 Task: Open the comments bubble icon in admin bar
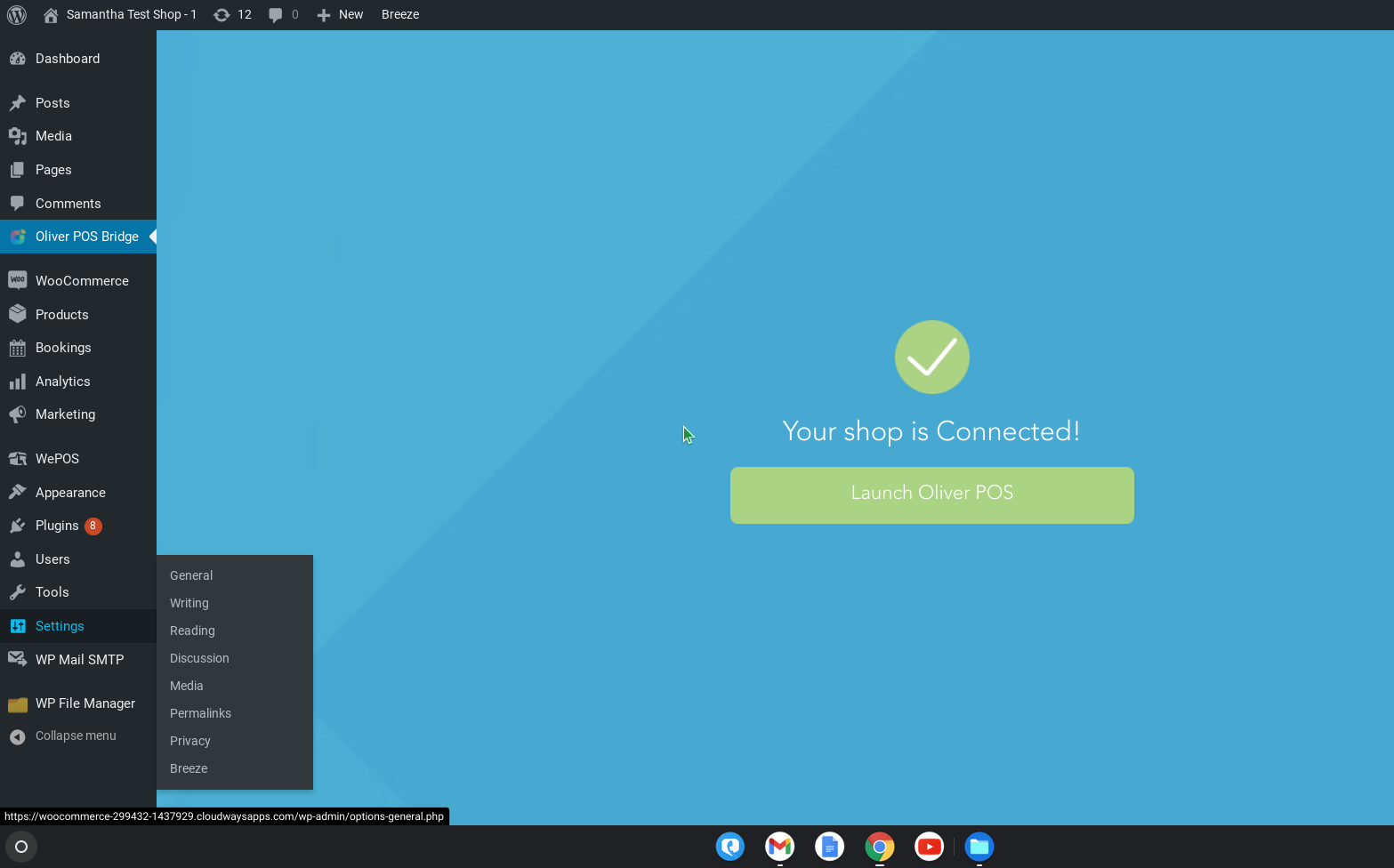pos(276,15)
